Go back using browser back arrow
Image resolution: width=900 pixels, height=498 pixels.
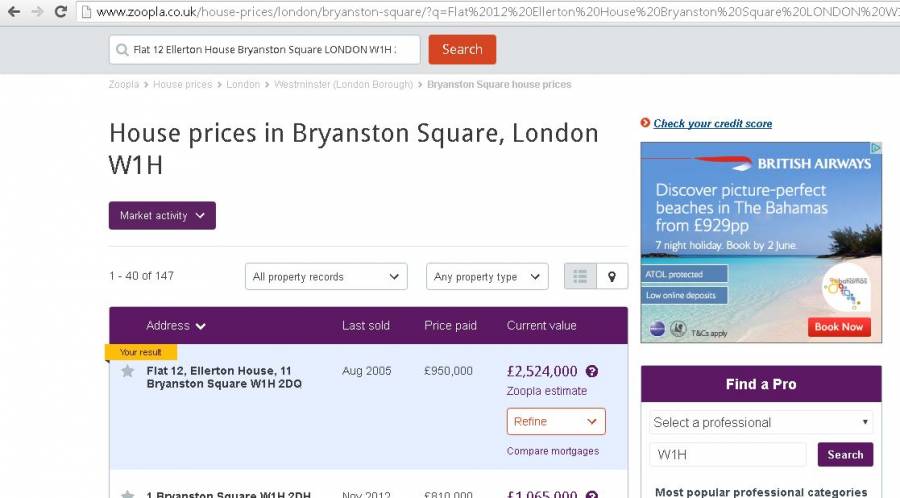pyautogui.click(x=14, y=11)
